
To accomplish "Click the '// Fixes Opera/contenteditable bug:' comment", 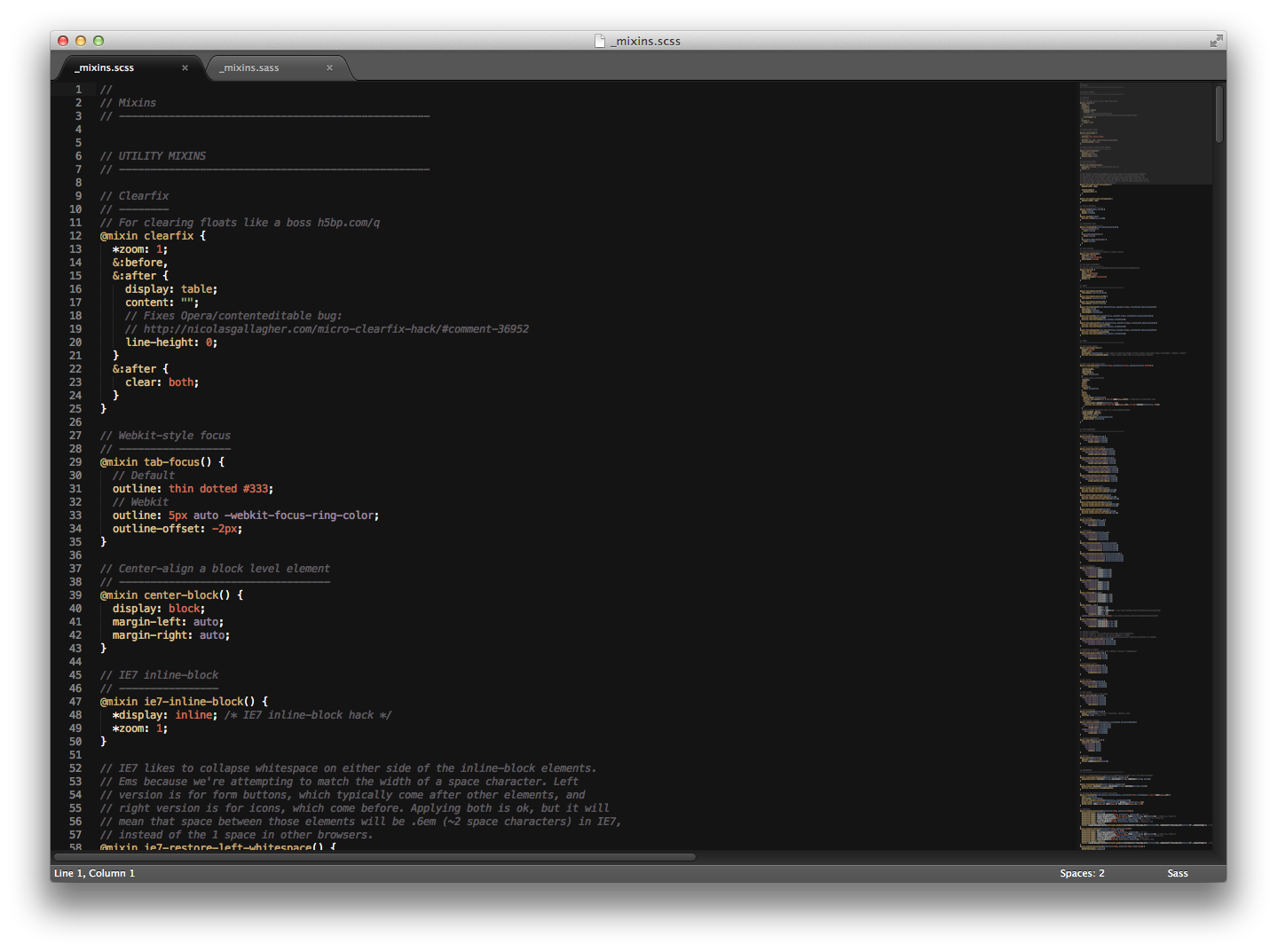I will [233, 316].
